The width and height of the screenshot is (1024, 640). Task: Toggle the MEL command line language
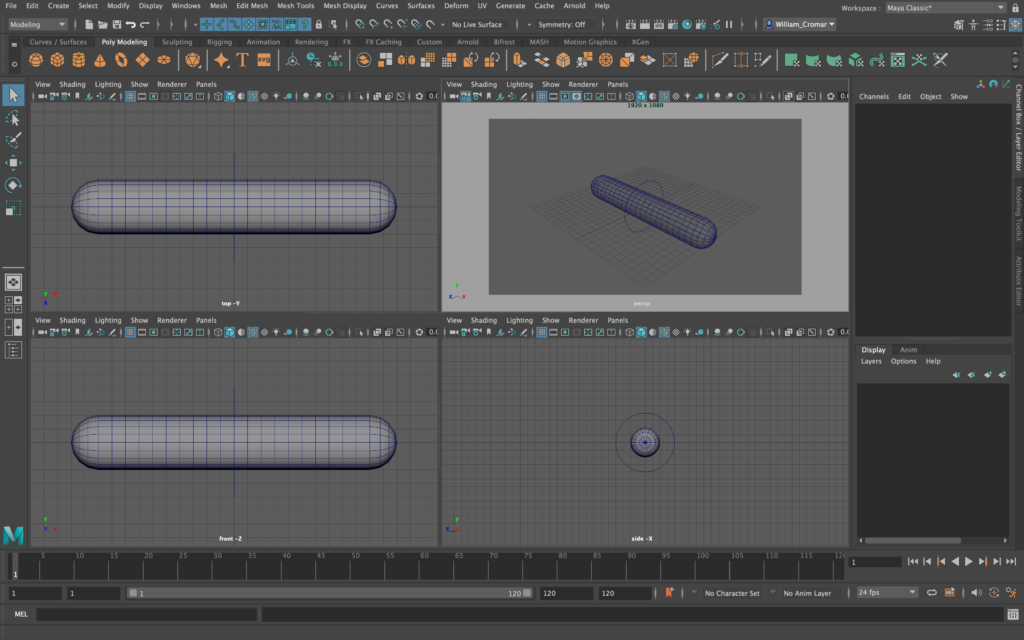(x=21, y=614)
